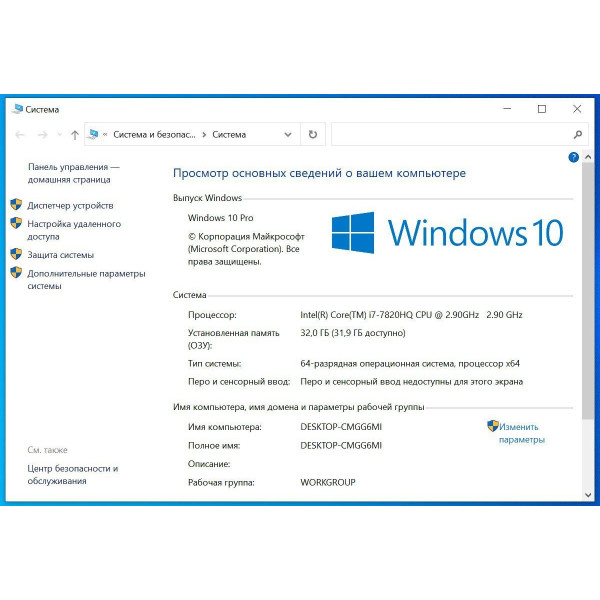Viewport: 600px width, 600px height.
Task: Click the Windows 10 logo image
Action: click(447, 233)
